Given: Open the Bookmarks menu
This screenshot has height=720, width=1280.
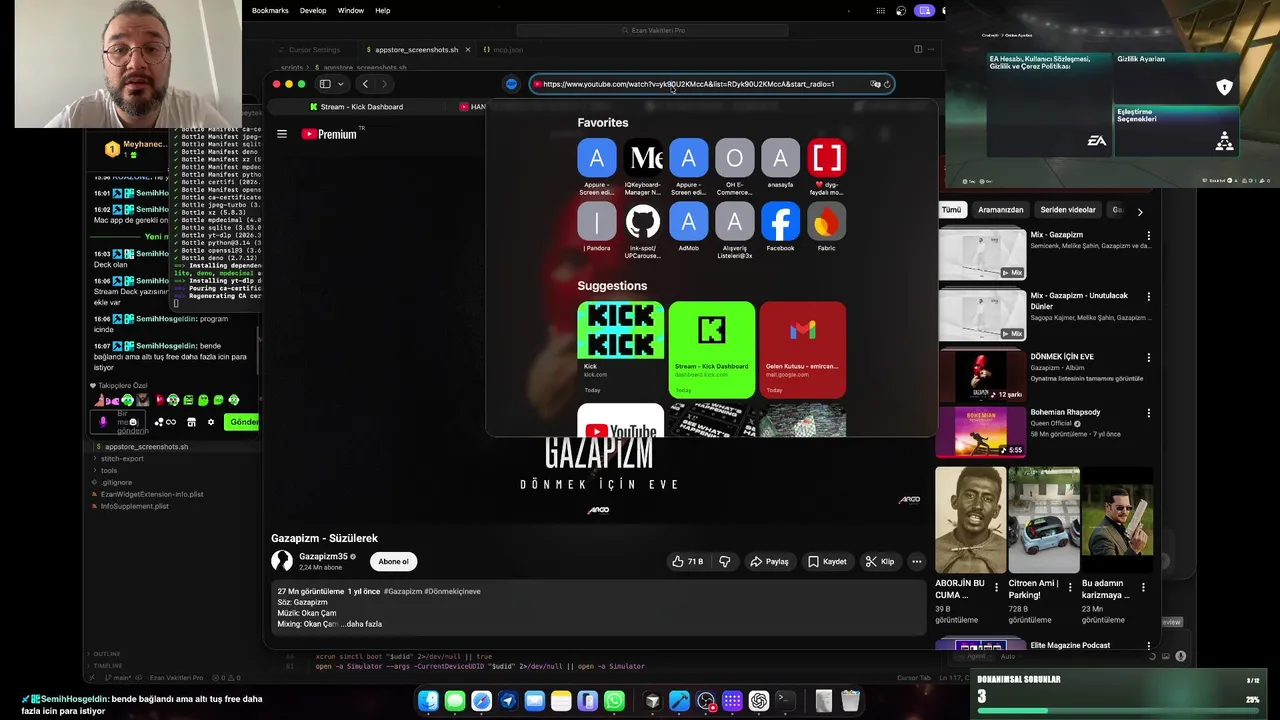Looking at the screenshot, I should tap(270, 10).
